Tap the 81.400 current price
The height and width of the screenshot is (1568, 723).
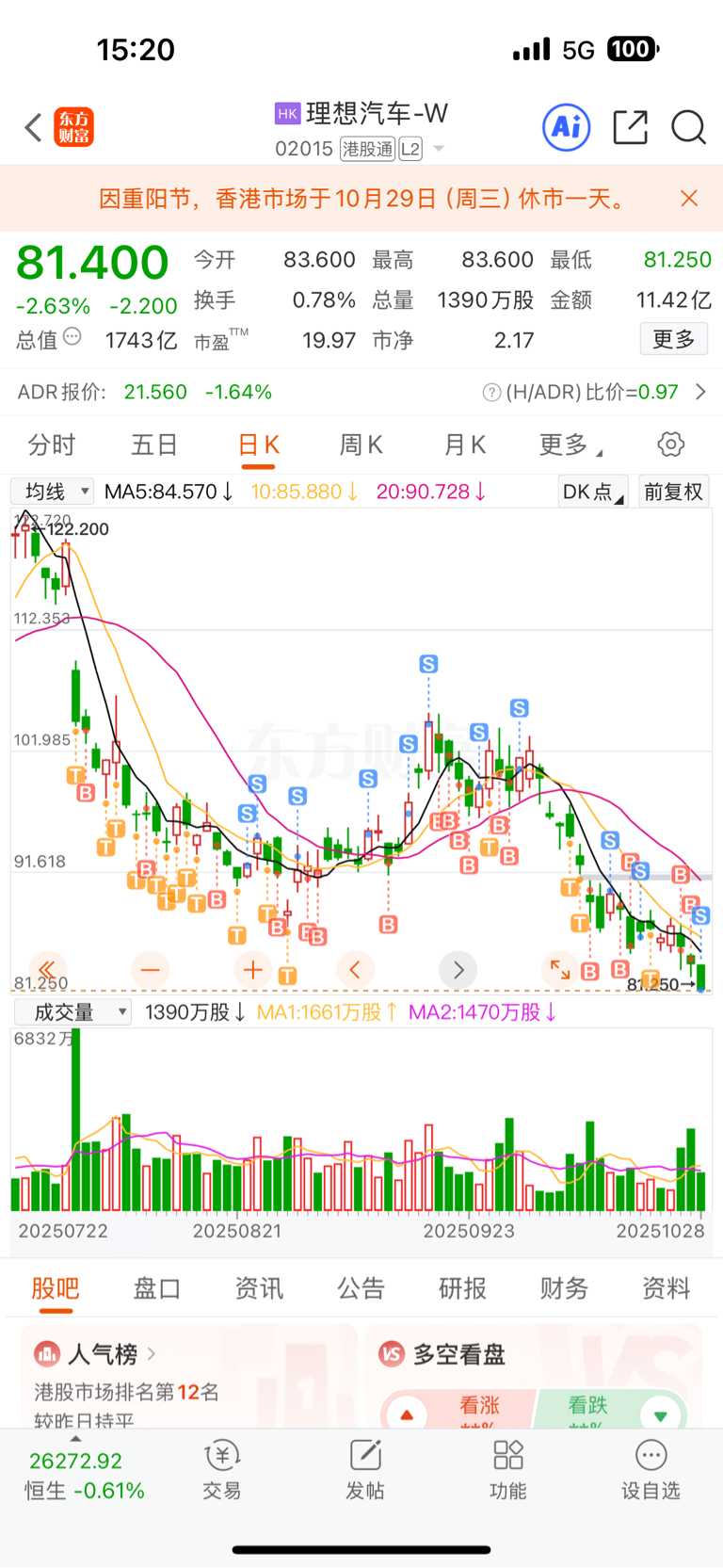click(x=92, y=262)
